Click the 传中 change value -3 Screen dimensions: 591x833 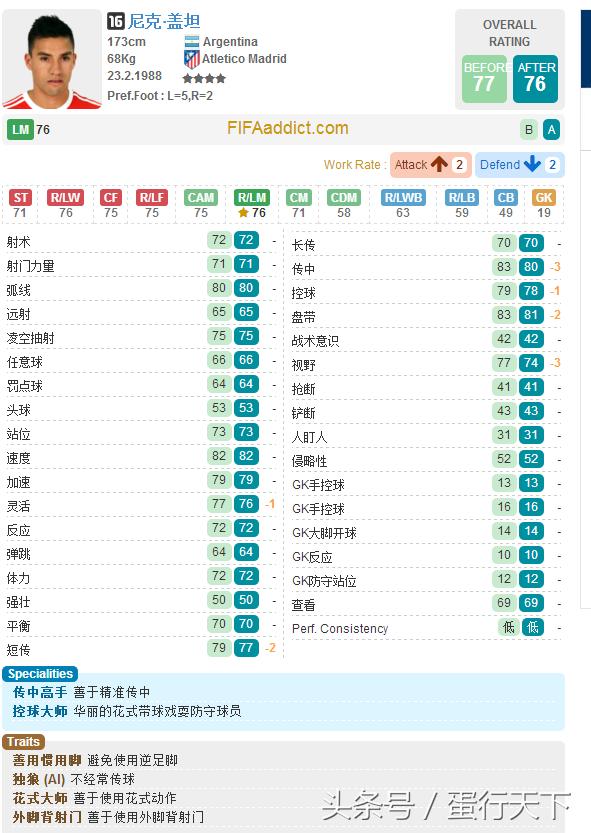[x=555, y=267]
